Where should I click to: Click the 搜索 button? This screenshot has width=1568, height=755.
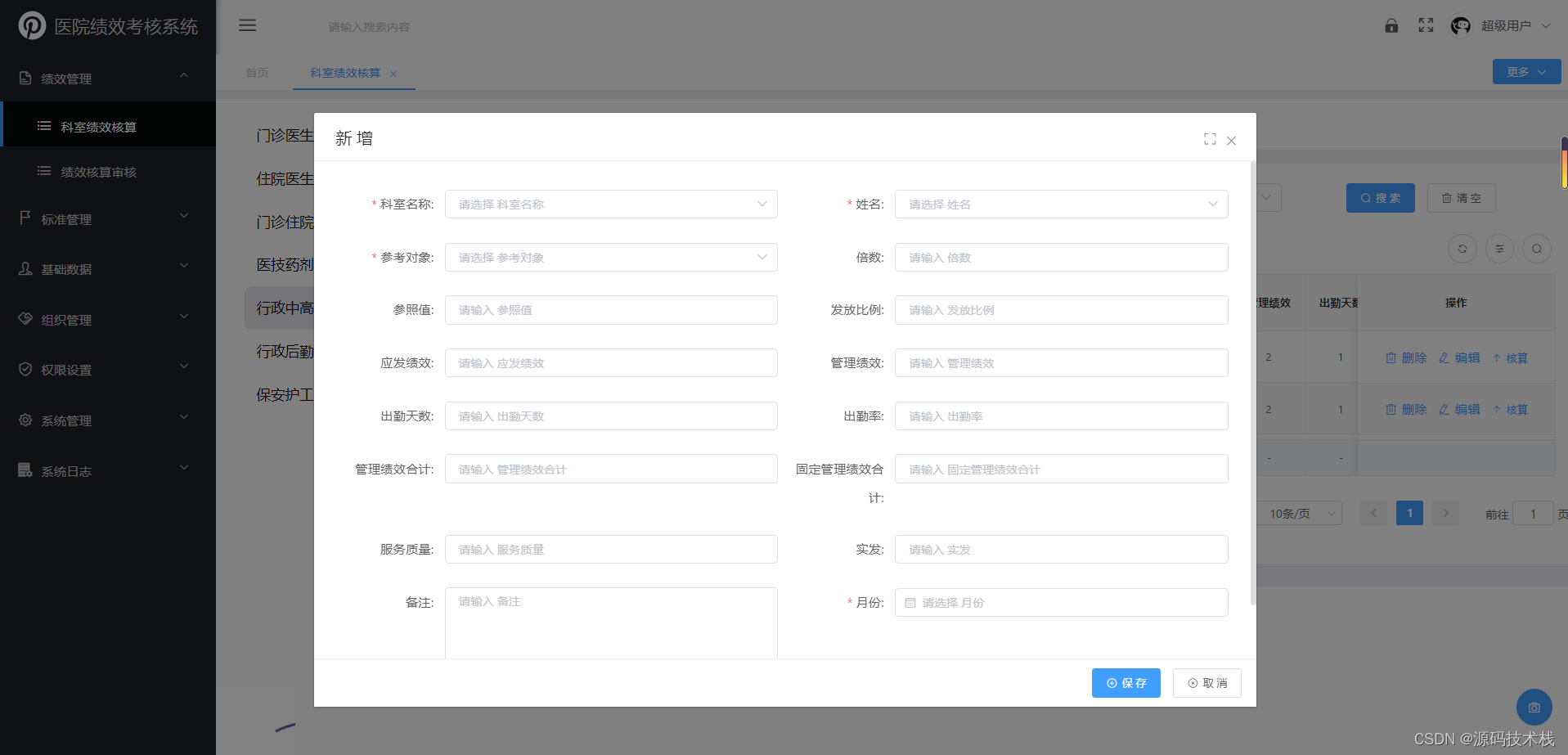pos(1380,198)
